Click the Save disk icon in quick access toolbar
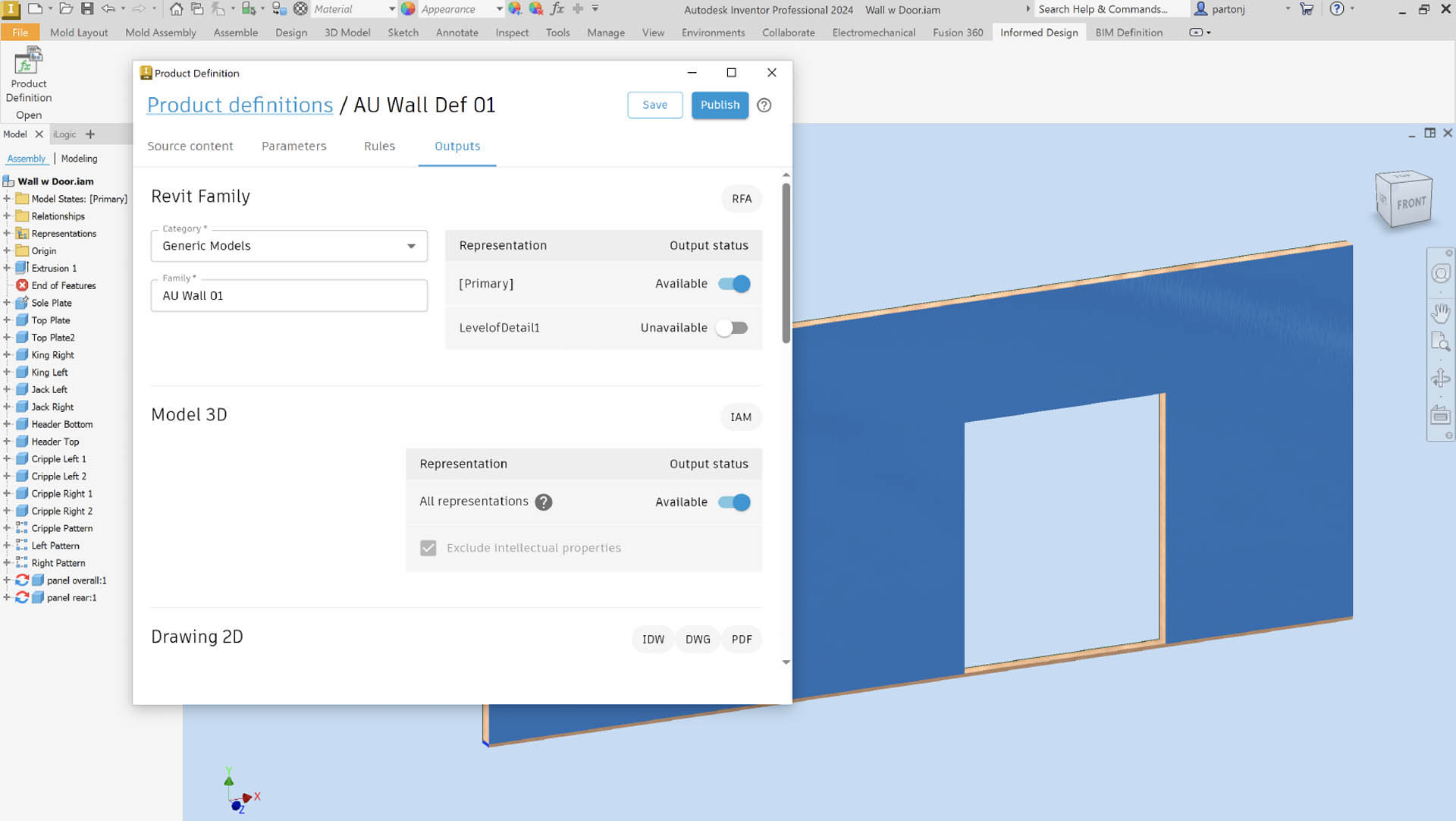Viewport: 1456px width, 821px height. (87, 9)
